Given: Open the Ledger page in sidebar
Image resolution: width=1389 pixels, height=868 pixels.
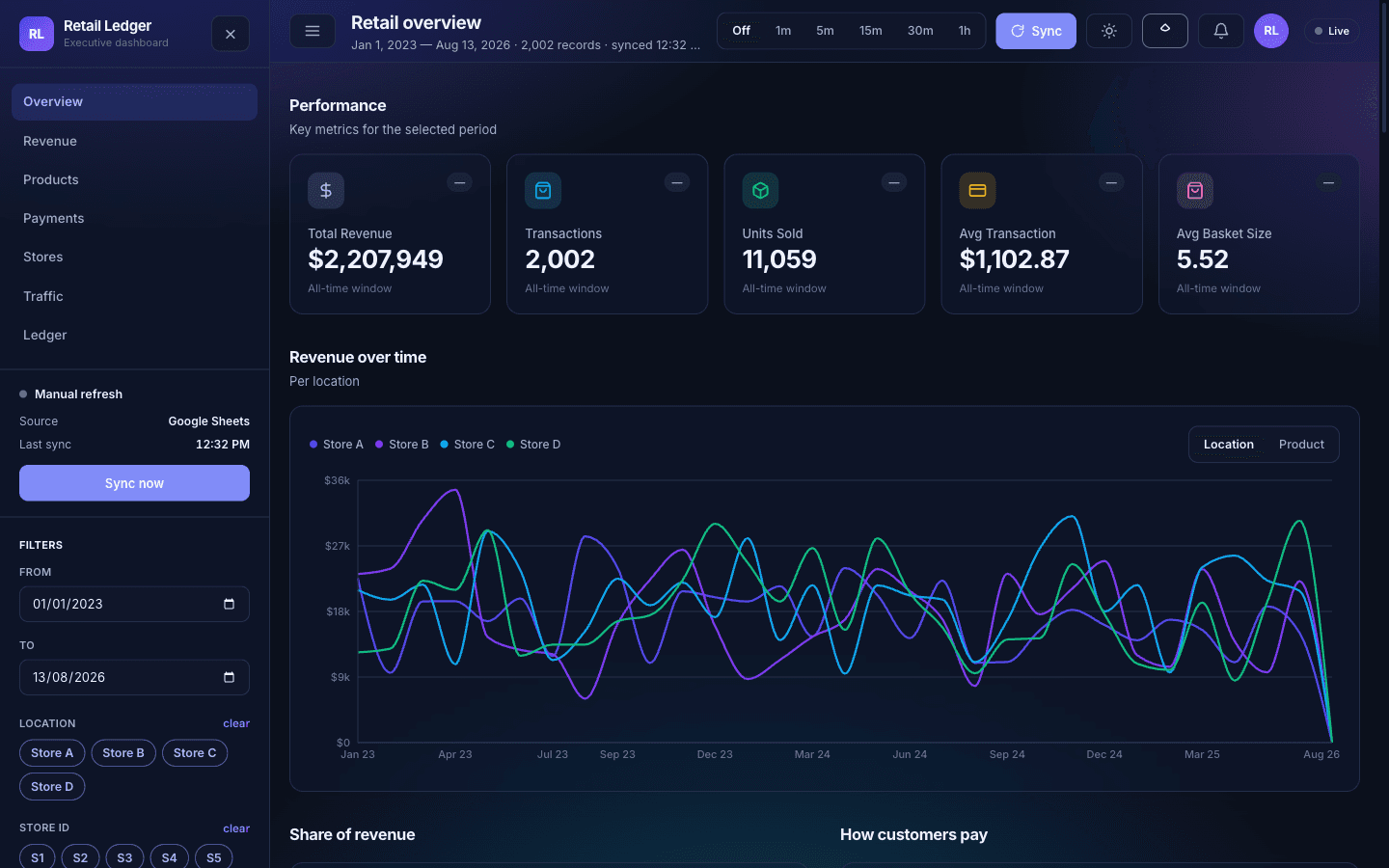Looking at the screenshot, I should coord(134,335).
